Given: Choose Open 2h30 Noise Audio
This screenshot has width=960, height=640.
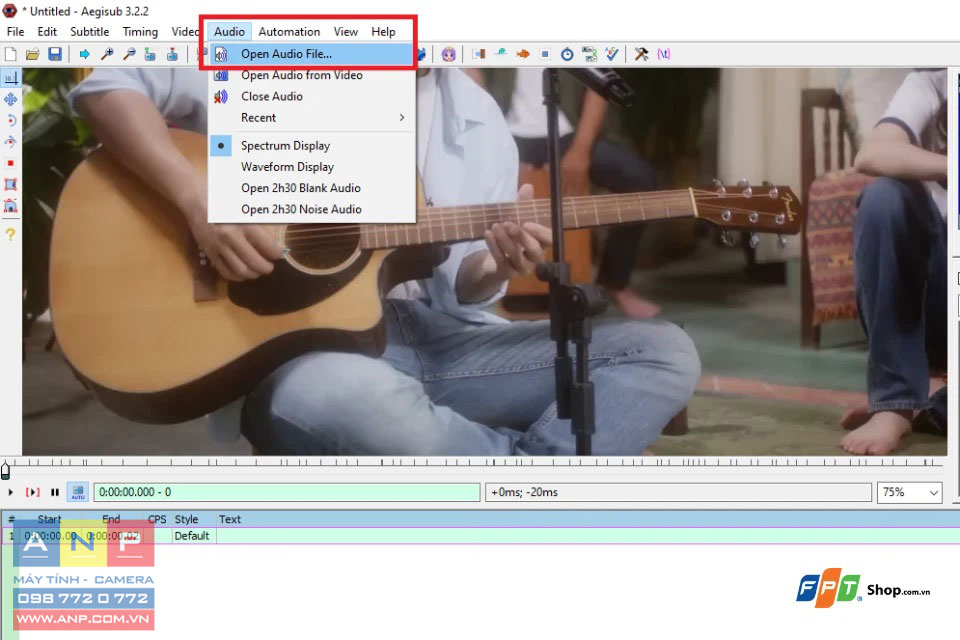Looking at the screenshot, I should point(312,209).
